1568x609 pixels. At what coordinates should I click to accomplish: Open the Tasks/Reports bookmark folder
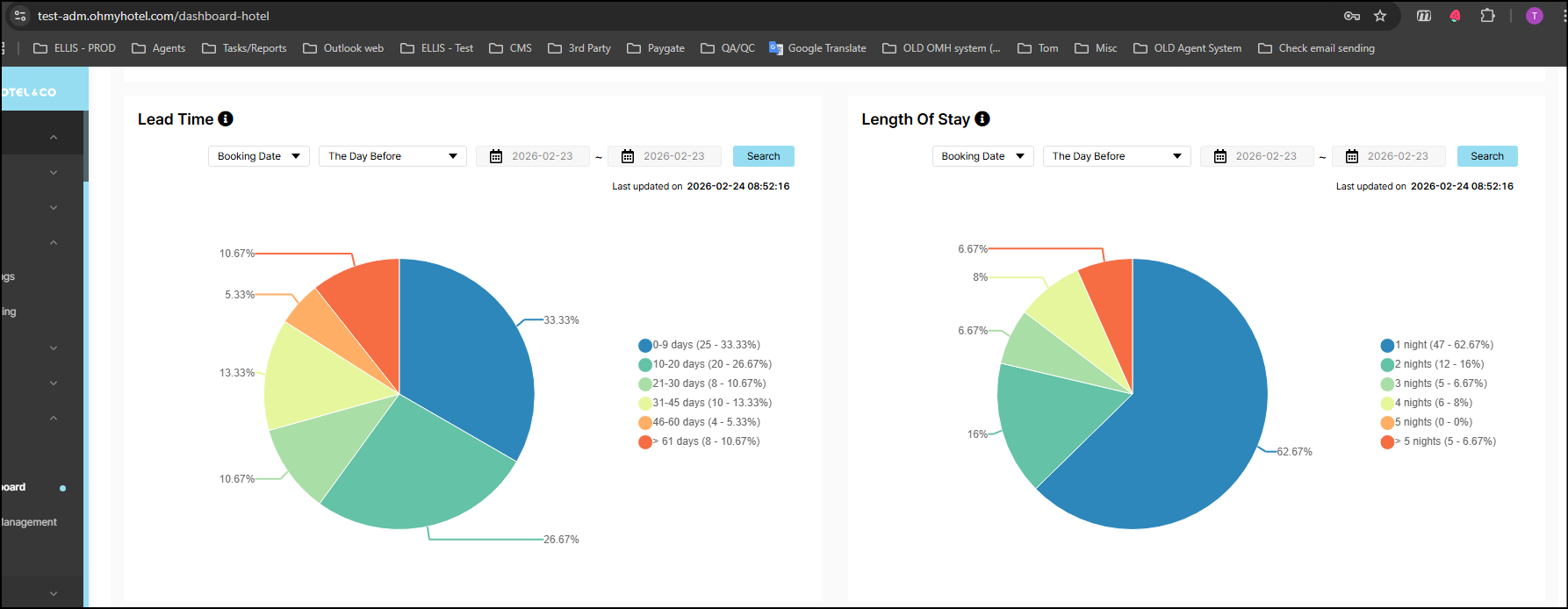(244, 48)
